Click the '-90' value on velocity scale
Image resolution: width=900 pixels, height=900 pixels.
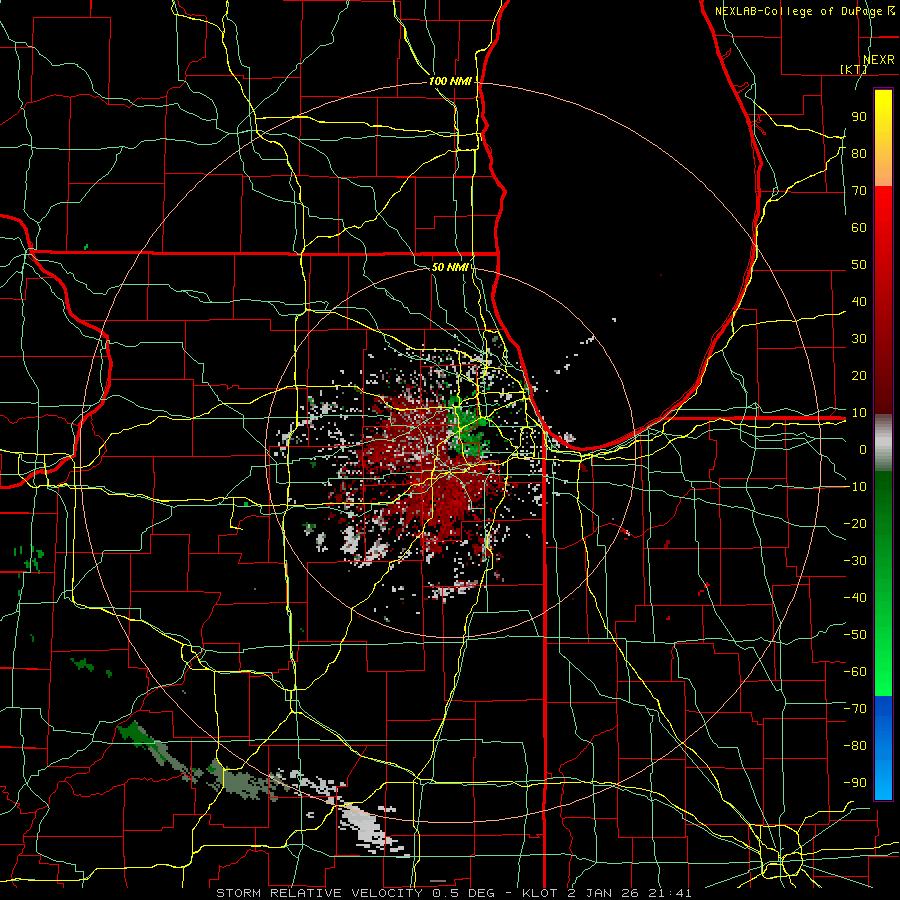[x=855, y=782]
